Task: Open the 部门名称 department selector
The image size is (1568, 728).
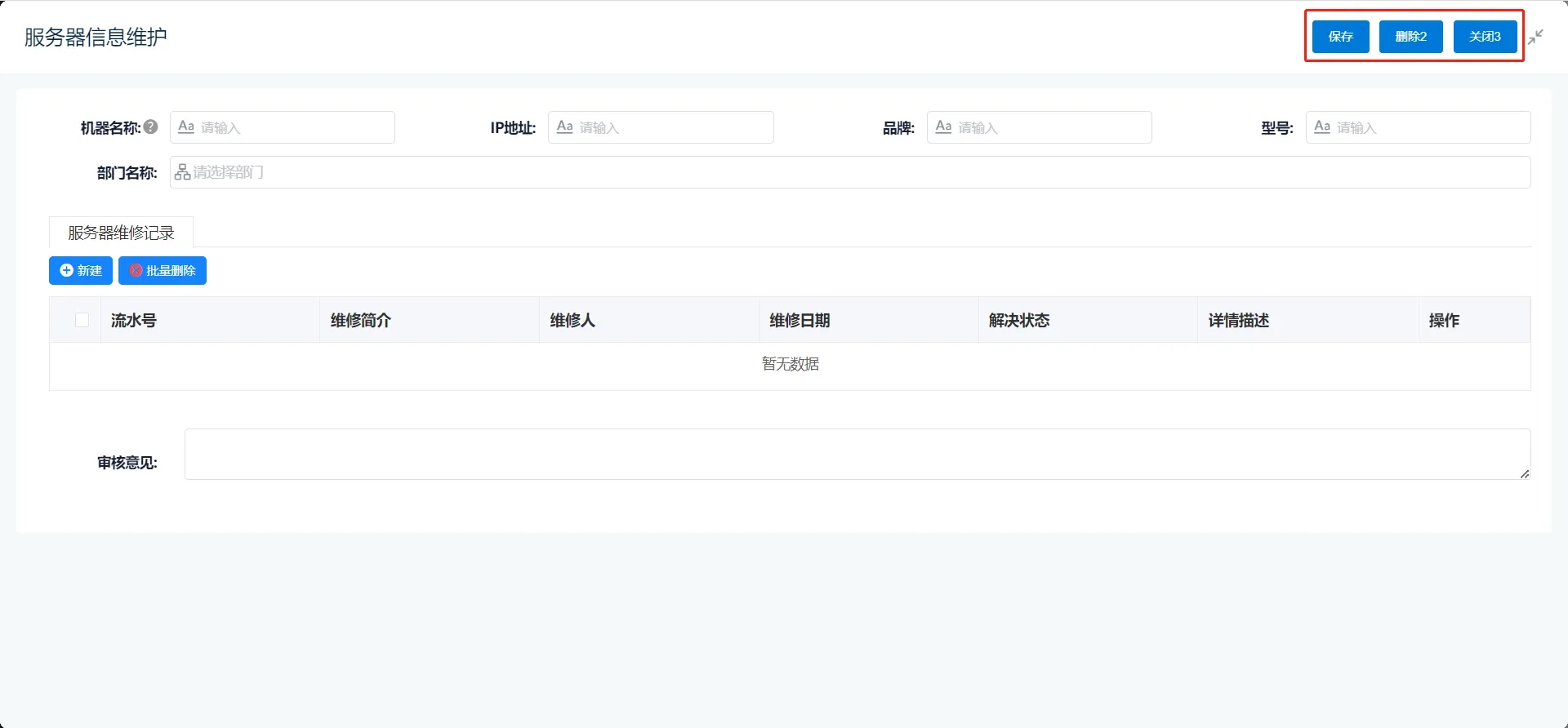Action: (x=849, y=172)
